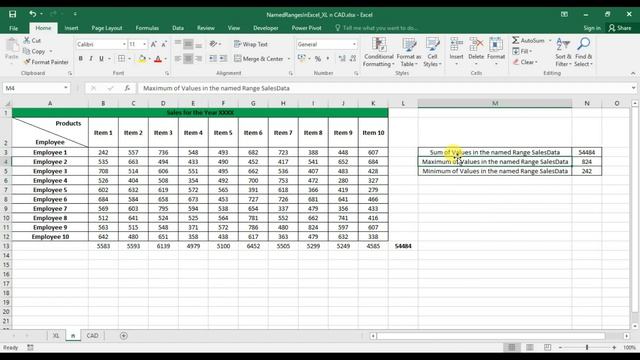Toggle center horizontal alignment
This screenshot has width=640, height=360.
point(188,59)
